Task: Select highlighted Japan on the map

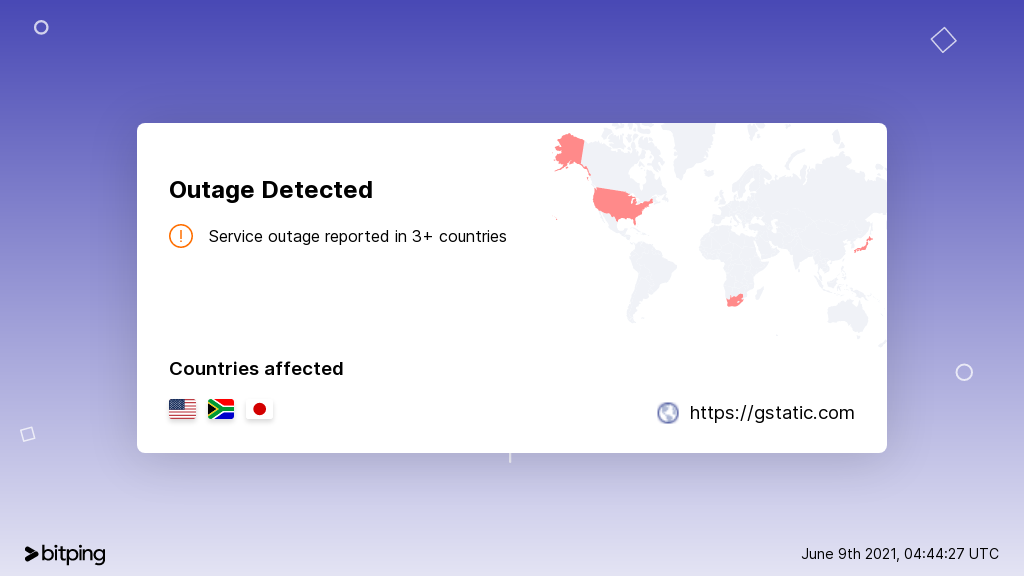Action: click(x=864, y=246)
